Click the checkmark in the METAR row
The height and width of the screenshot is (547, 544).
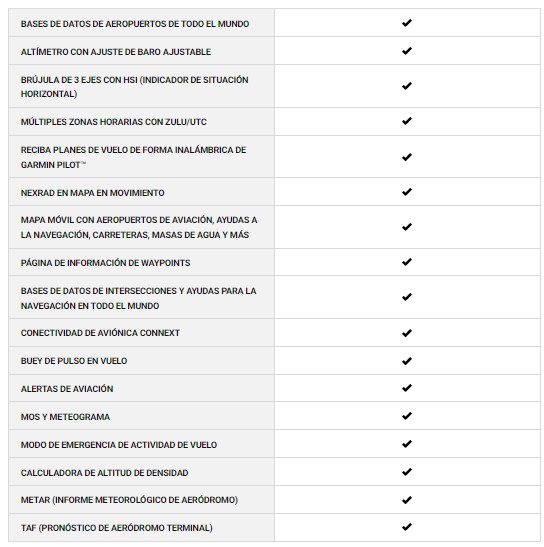point(407,500)
